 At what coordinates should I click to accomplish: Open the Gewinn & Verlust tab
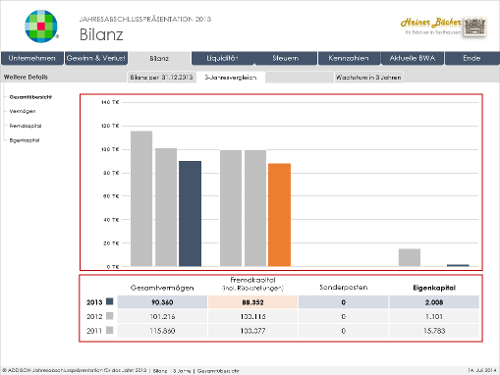96,58
